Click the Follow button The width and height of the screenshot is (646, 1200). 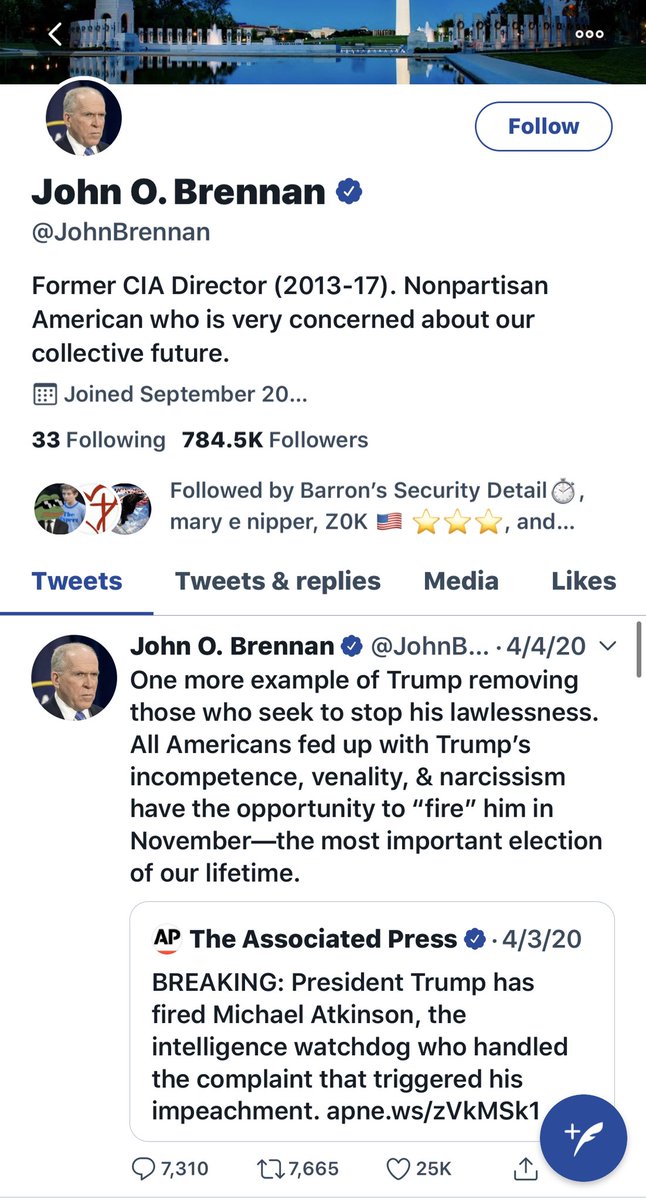click(x=543, y=126)
